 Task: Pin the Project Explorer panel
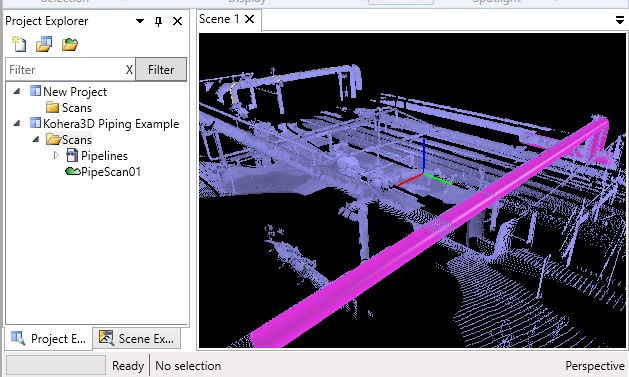[x=158, y=21]
